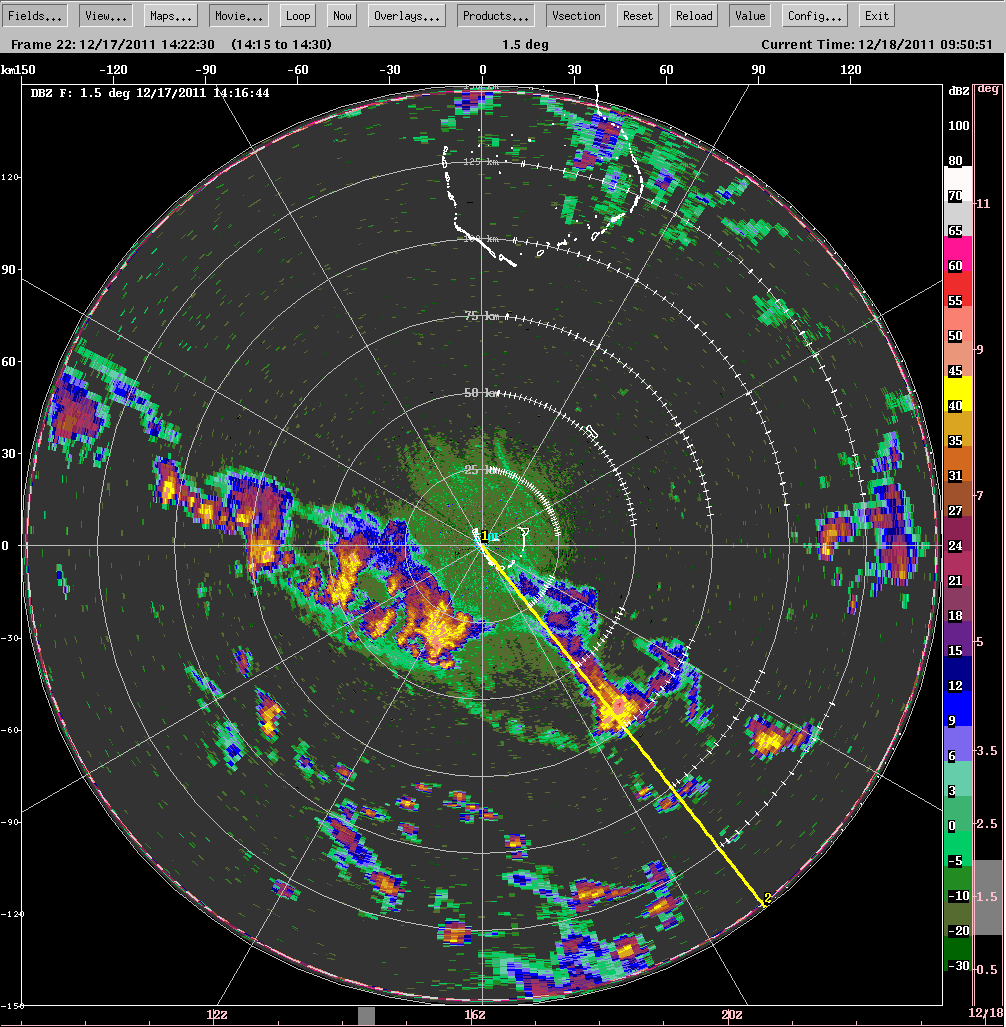Click the DBZ F field label on the map

[x=150, y=93]
